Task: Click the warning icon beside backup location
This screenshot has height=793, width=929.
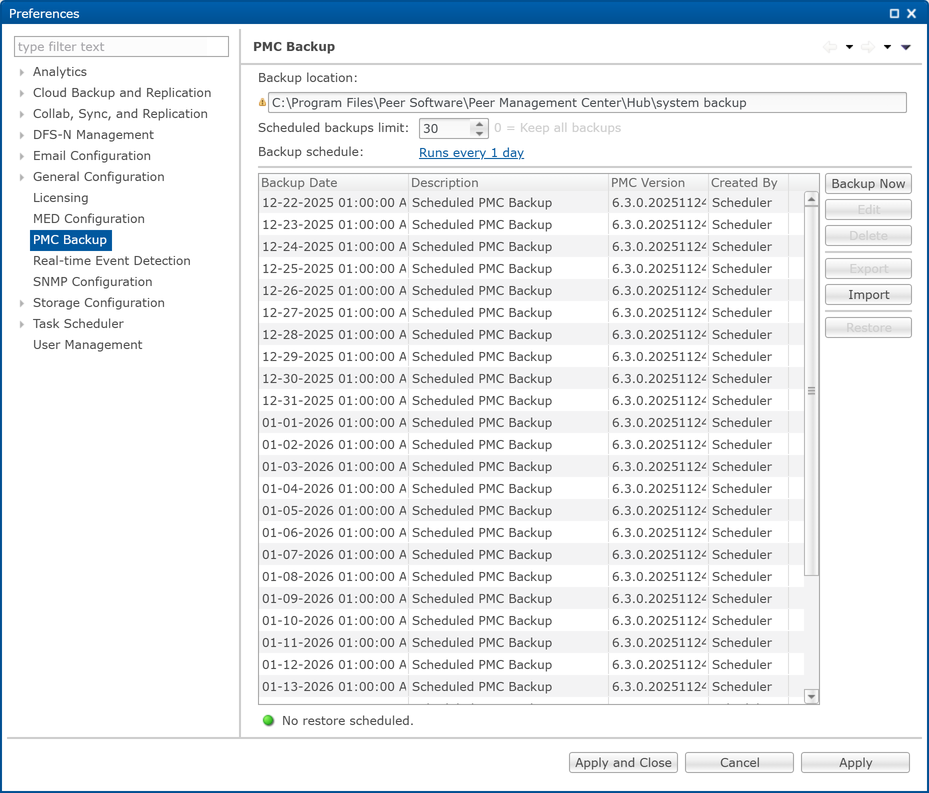Action: (262, 103)
